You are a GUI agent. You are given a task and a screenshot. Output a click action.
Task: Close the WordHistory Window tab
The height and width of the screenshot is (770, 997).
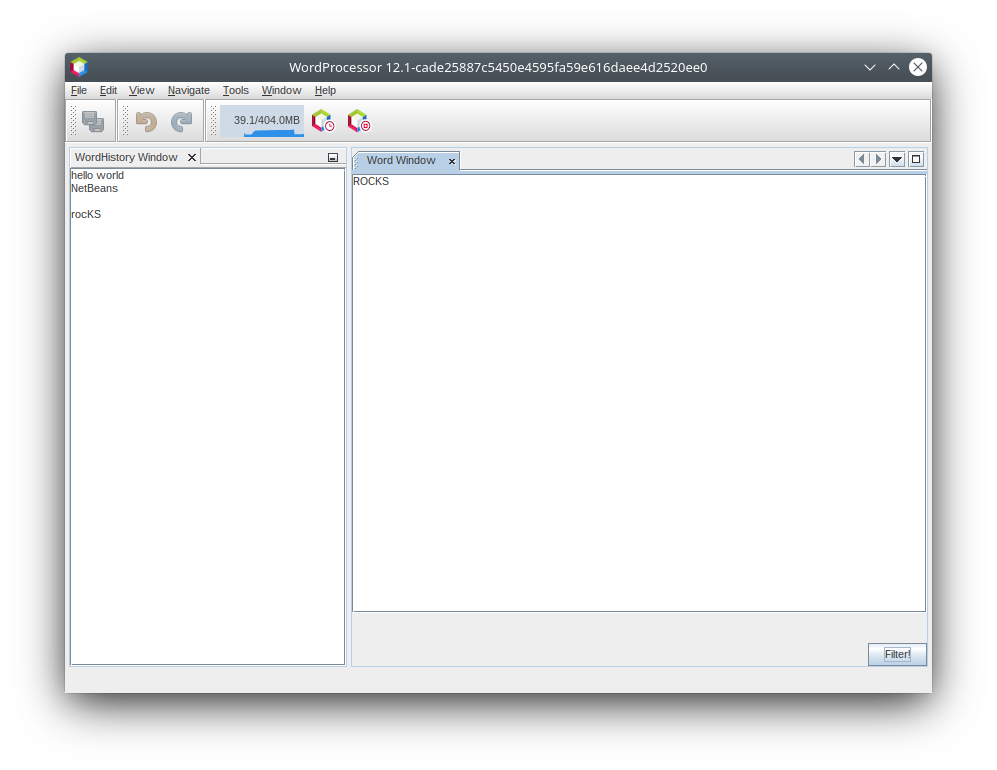click(192, 158)
